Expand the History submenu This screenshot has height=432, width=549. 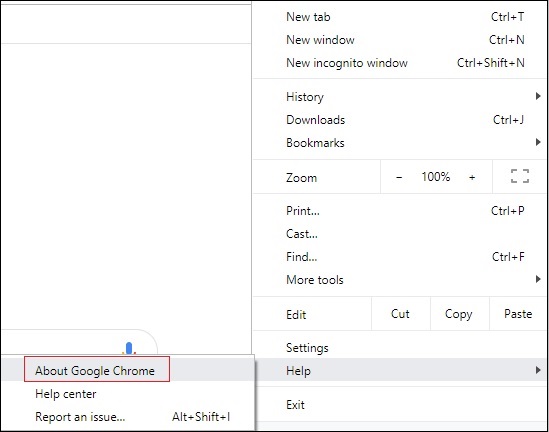(399, 97)
